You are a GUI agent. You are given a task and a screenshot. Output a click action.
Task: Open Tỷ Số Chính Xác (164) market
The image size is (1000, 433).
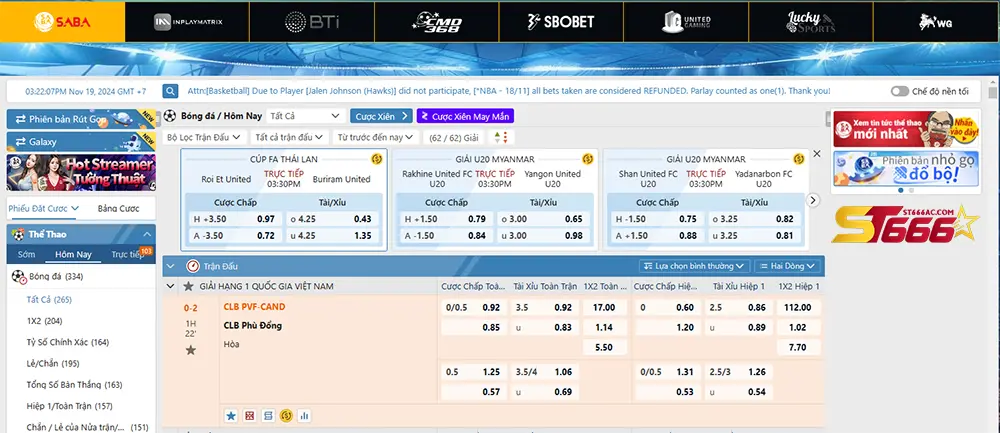click(x=68, y=342)
